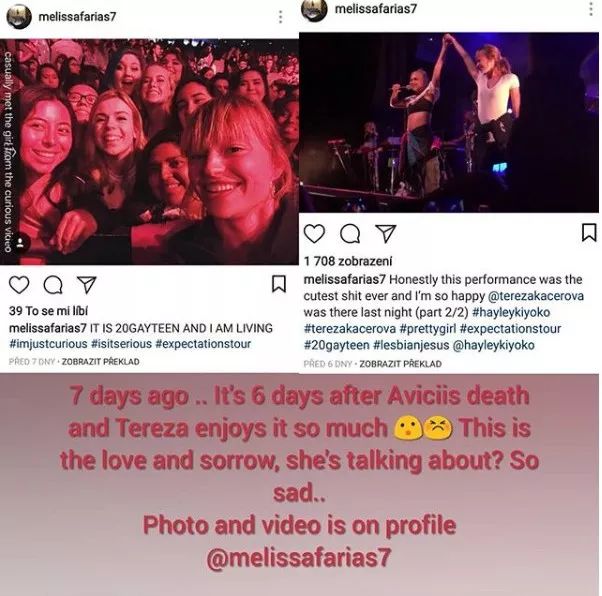602x596 pixels.
Task: Send the right performance video post
Action: tap(385, 233)
